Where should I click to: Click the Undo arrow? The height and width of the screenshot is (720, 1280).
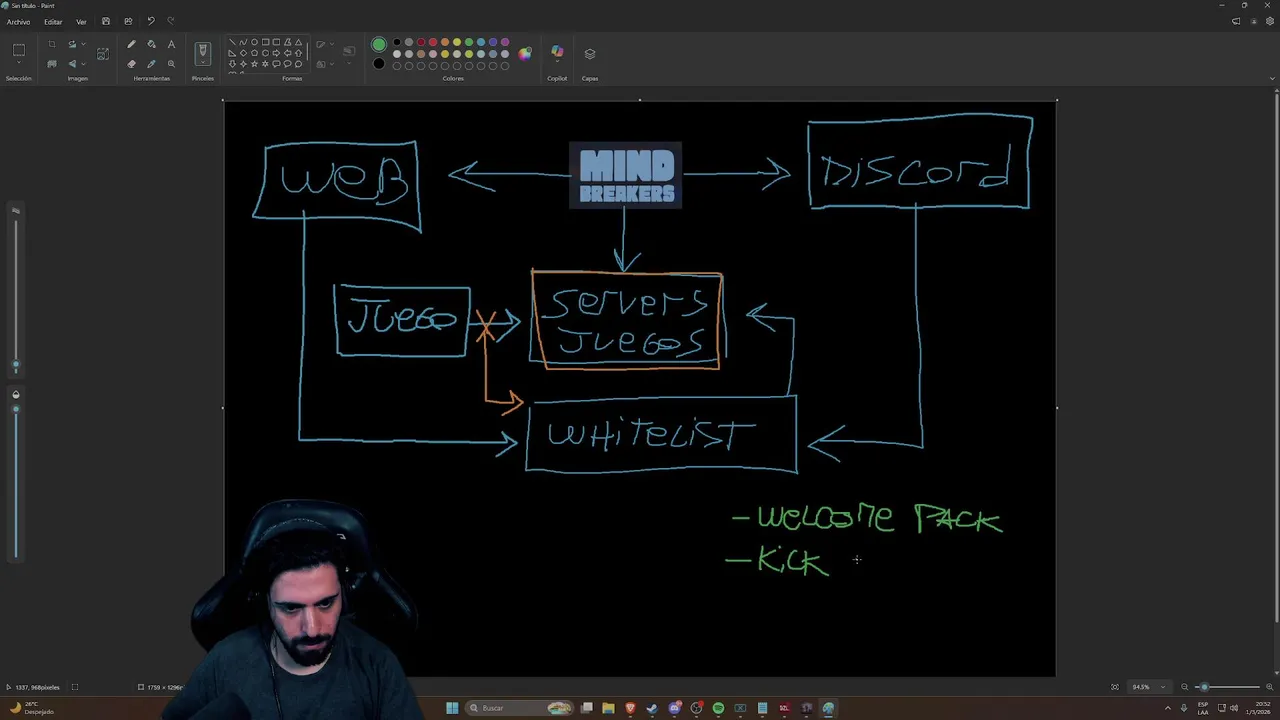pos(150,21)
